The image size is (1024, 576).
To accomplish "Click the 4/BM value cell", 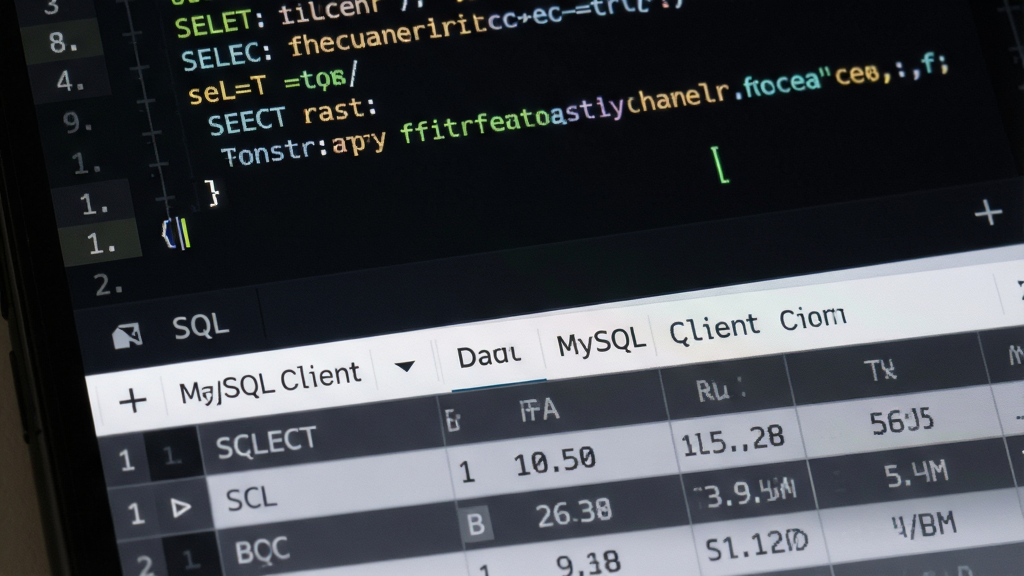I will (925, 524).
